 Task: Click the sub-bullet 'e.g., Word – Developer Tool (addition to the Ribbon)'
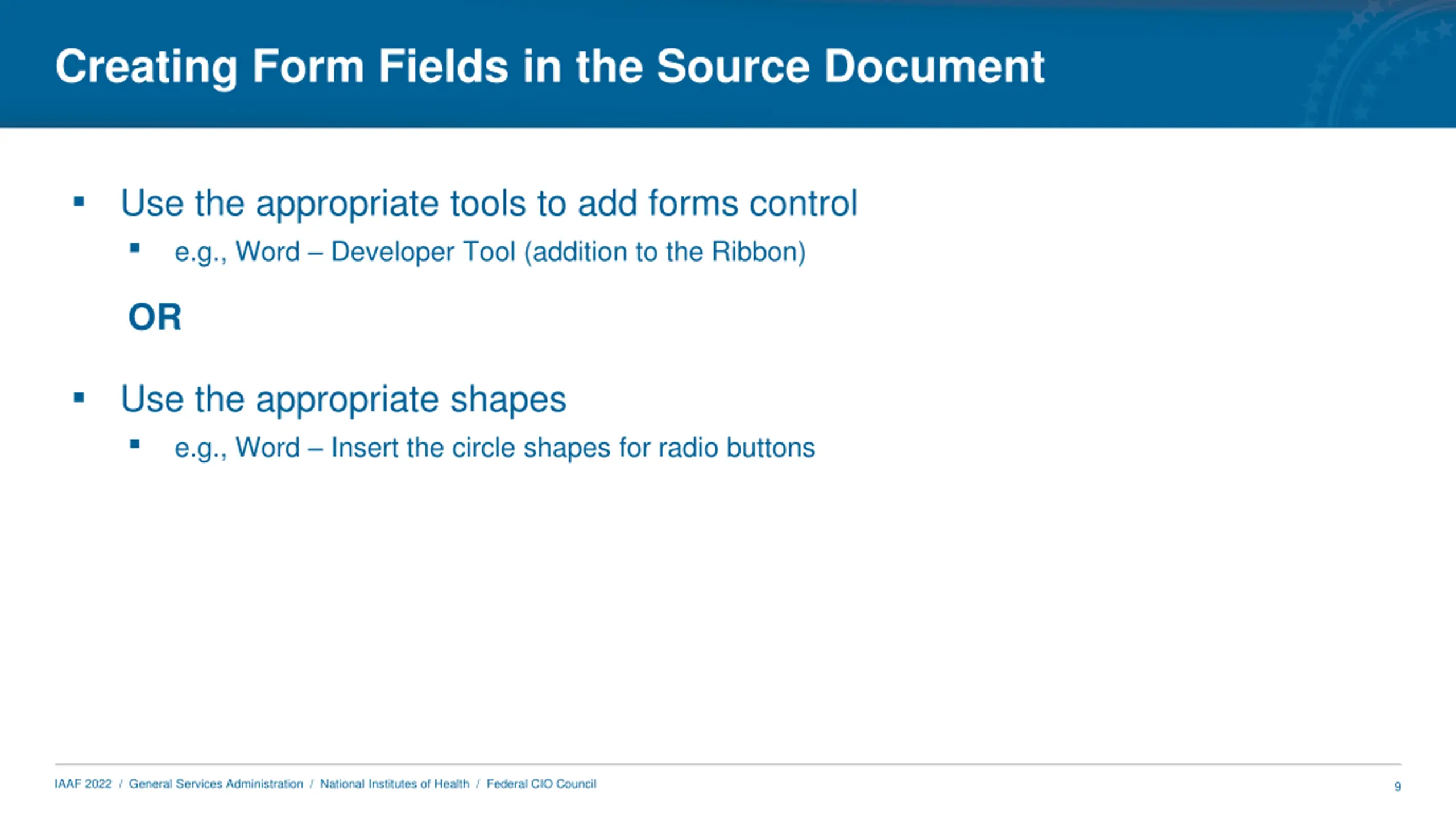point(490,252)
